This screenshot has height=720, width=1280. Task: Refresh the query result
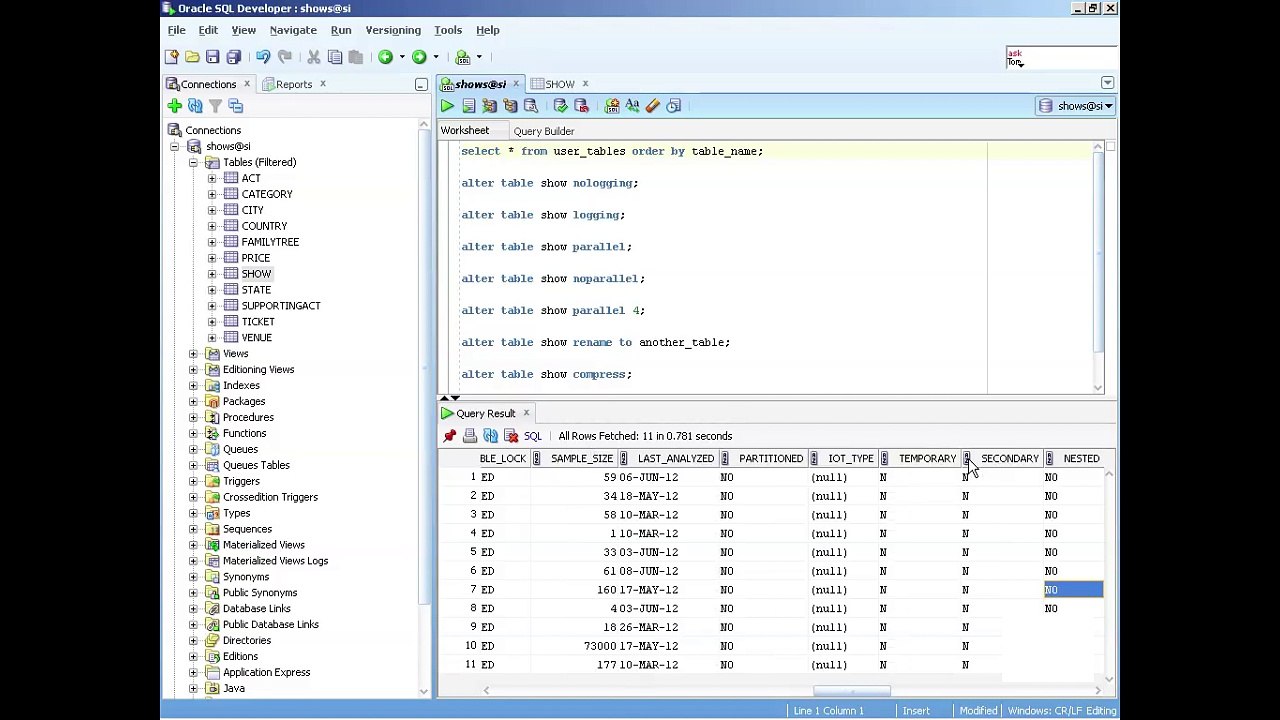coord(490,436)
